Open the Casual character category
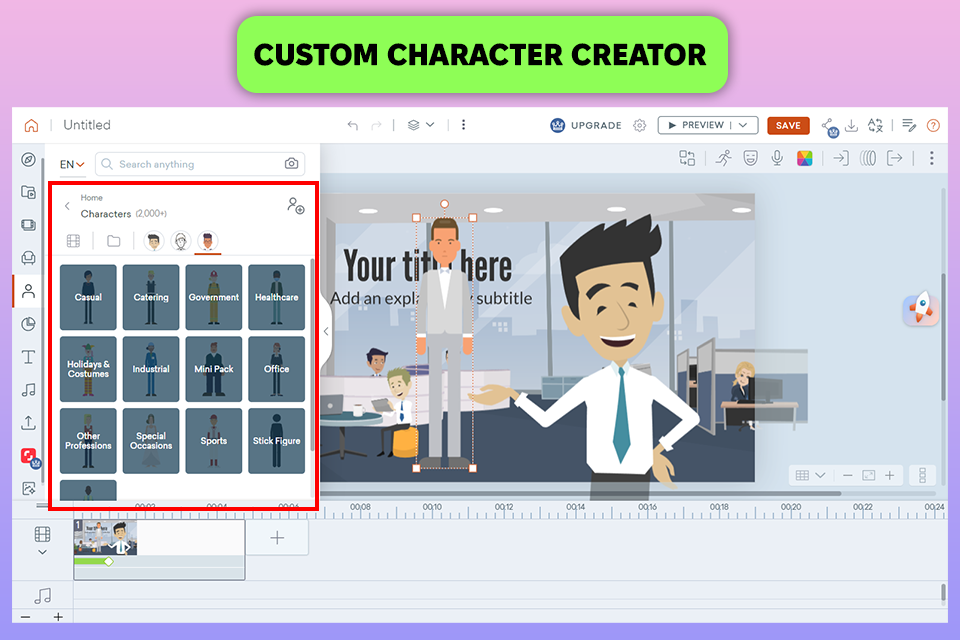 click(88, 297)
